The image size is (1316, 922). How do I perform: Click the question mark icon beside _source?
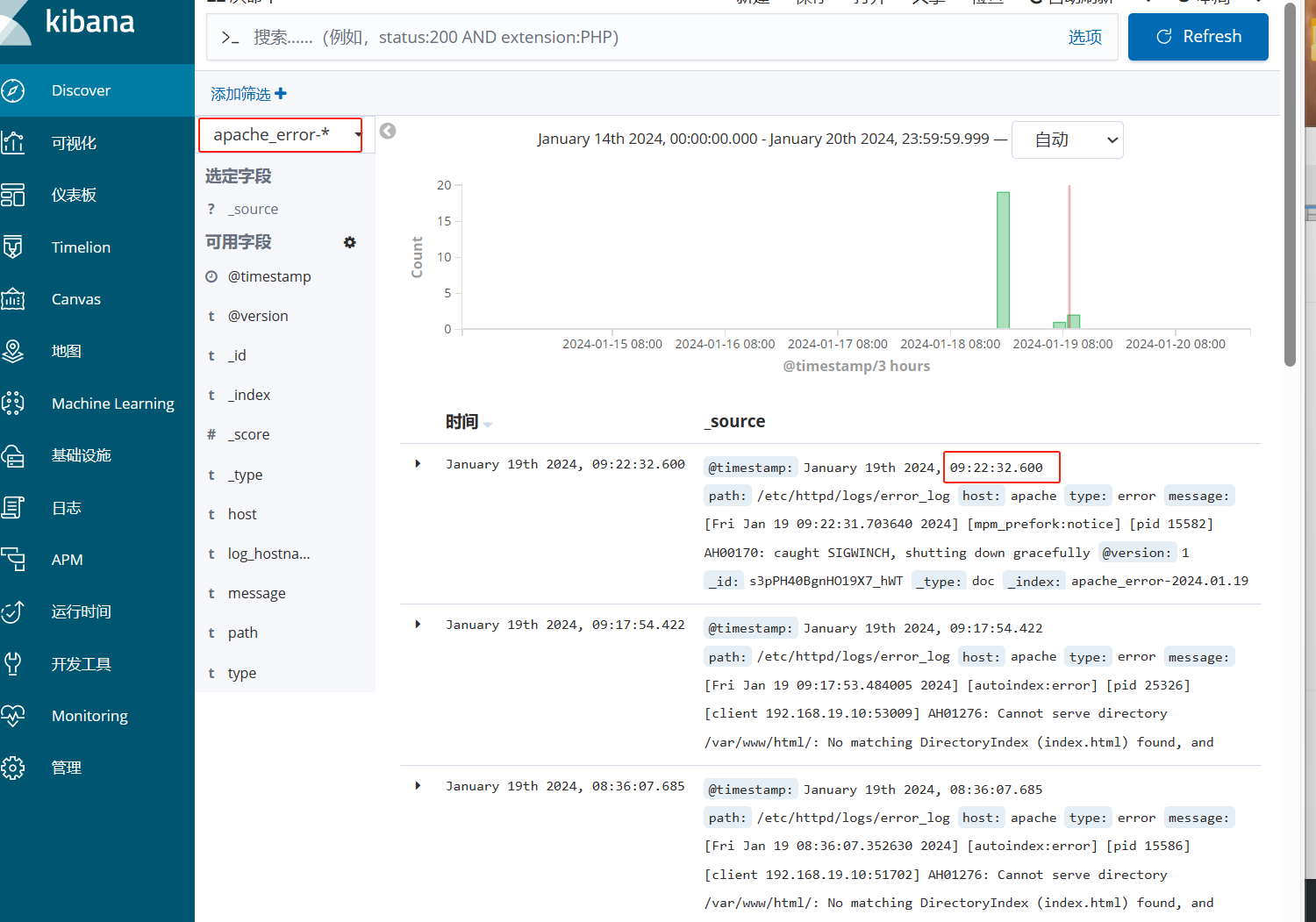pos(211,209)
